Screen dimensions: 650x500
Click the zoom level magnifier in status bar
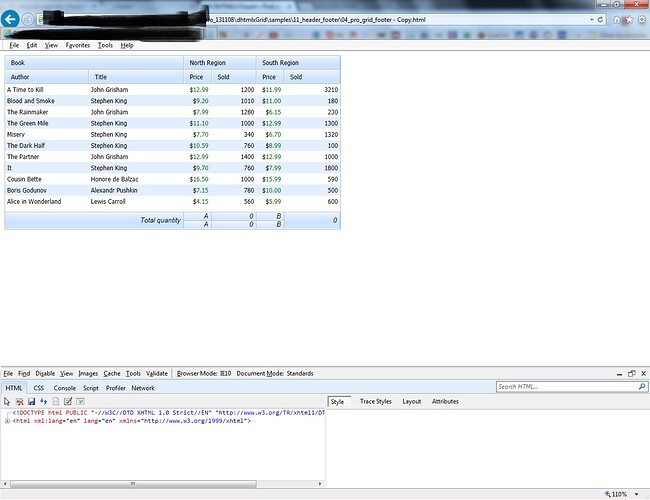coord(607,494)
